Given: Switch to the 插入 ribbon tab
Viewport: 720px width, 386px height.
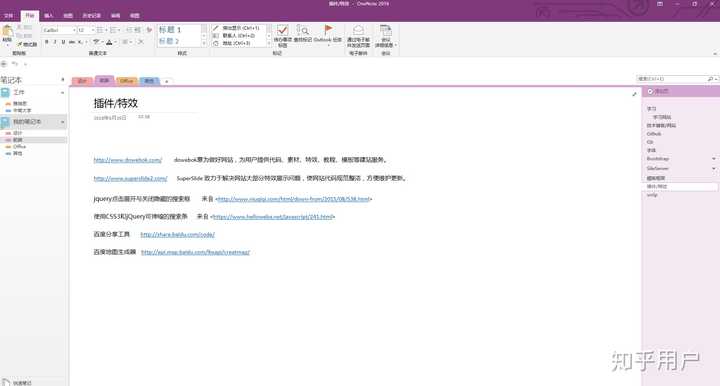Looking at the screenshot, I should pos(49,16).
